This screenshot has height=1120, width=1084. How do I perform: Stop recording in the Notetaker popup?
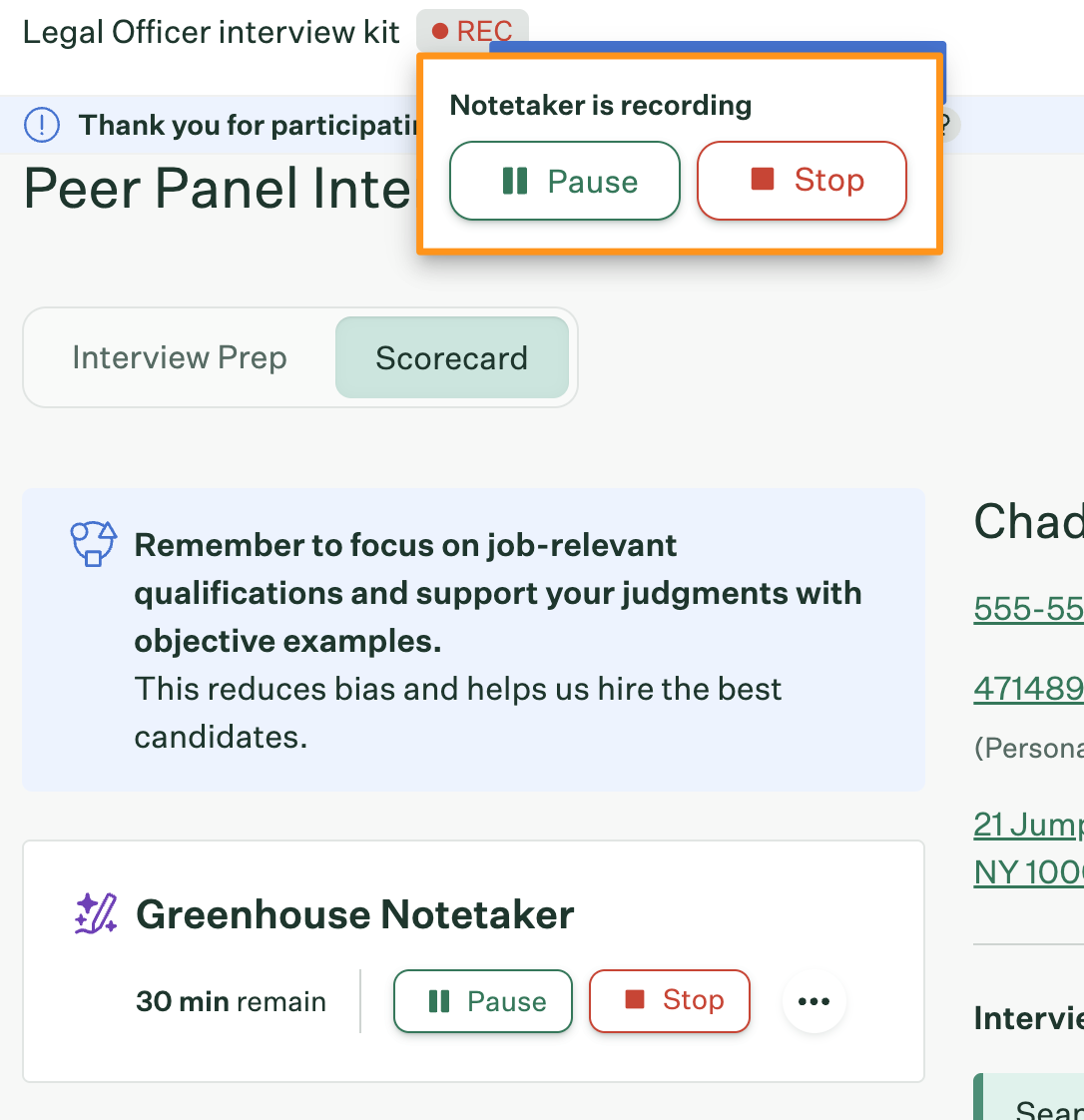click(x=802, y=181)
